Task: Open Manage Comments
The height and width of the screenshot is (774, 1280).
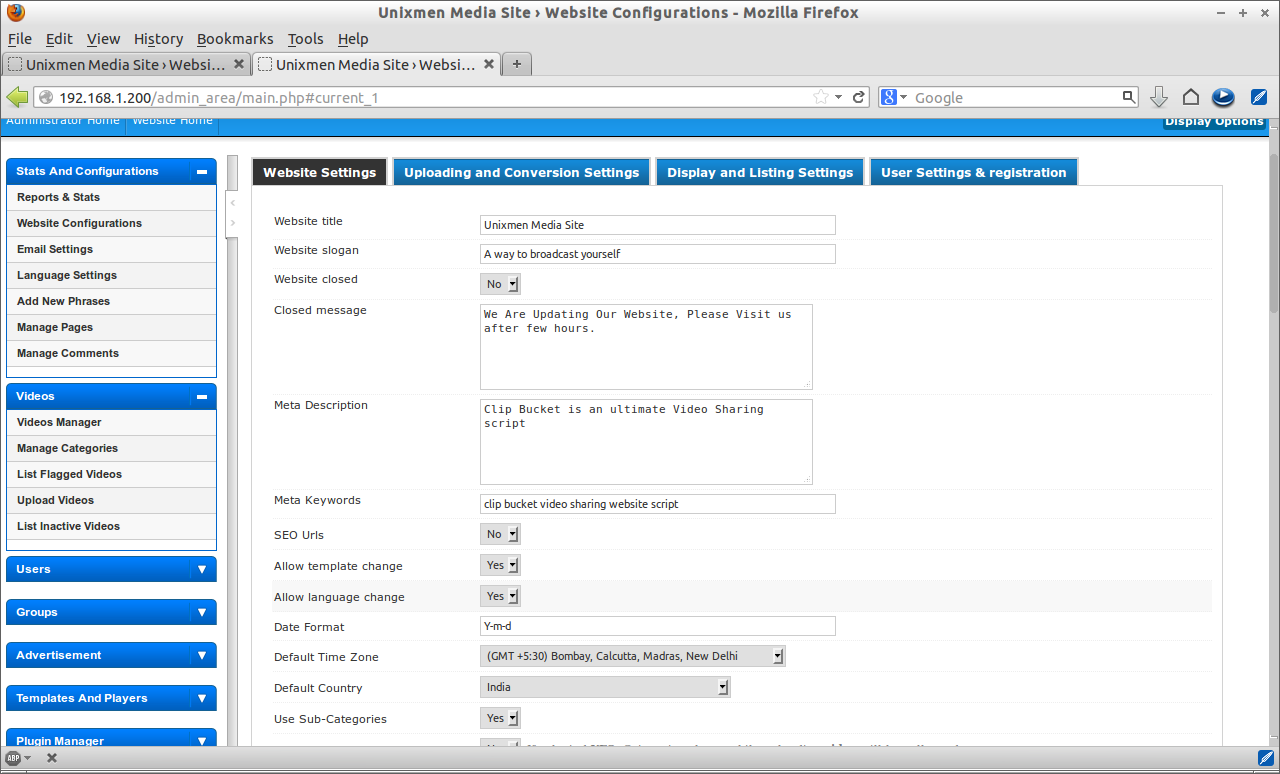Action: click(68, 353)
